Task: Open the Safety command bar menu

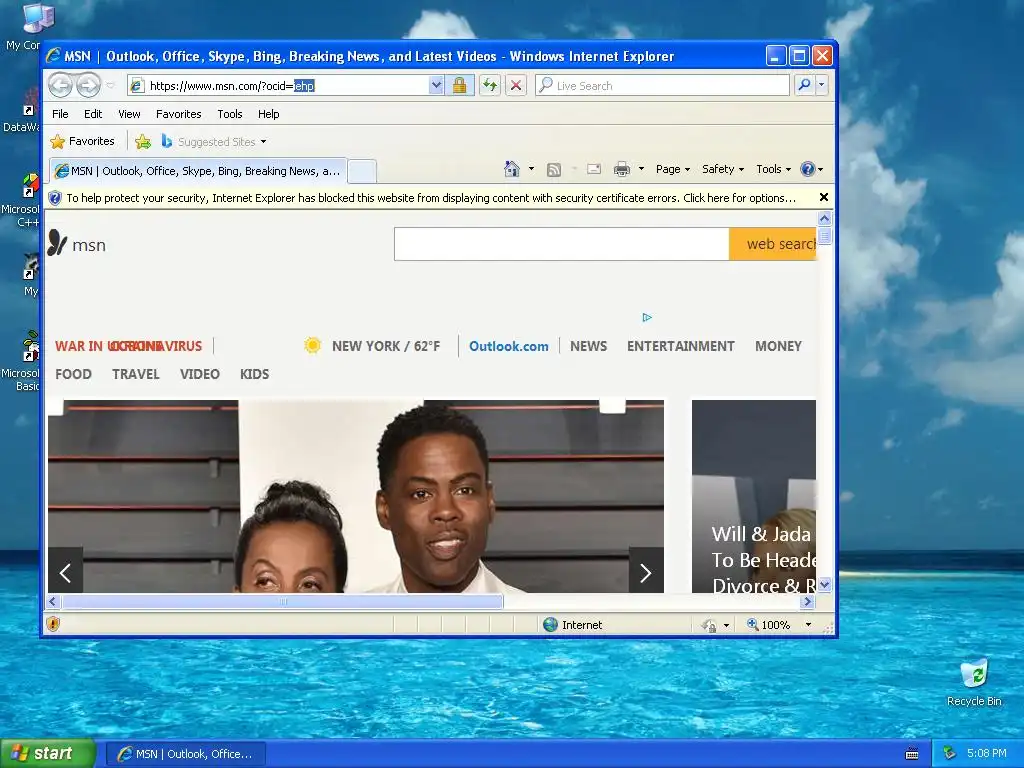Action: (x=723, y=169)
